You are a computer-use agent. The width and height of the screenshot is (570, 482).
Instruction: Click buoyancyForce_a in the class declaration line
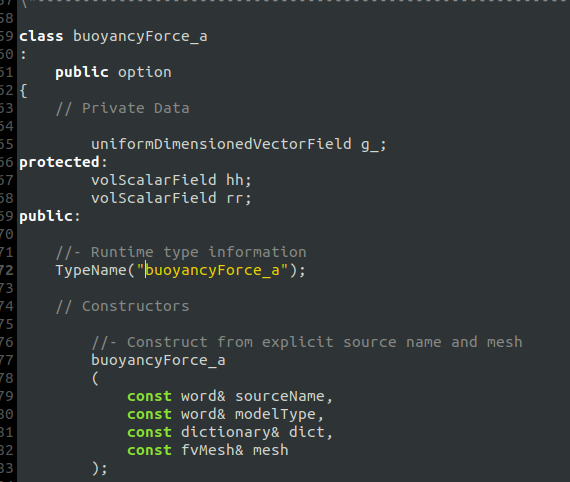pyautogui.click(x=140, y=37)
